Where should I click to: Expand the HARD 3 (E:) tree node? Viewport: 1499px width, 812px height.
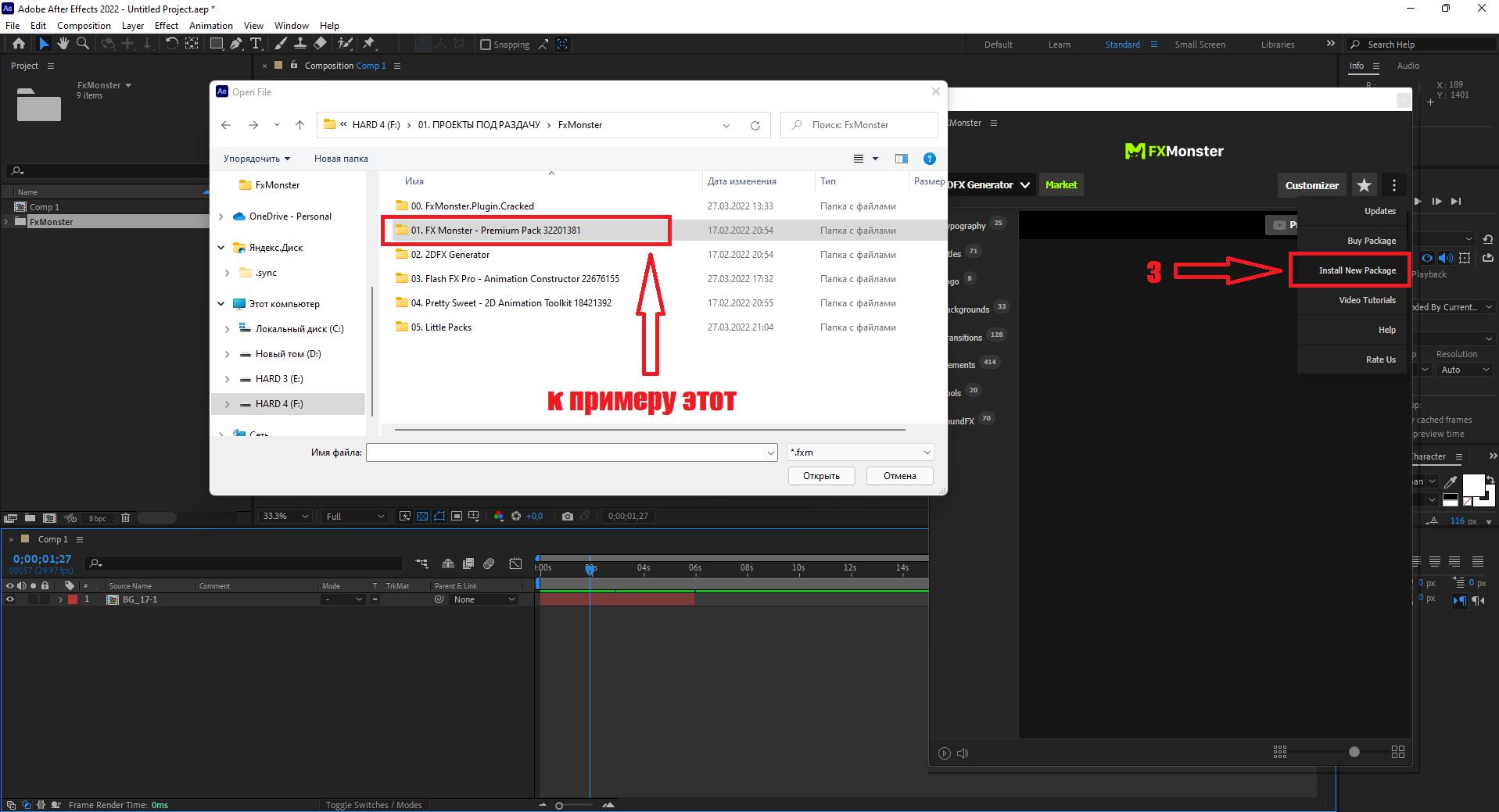point(228,379)
